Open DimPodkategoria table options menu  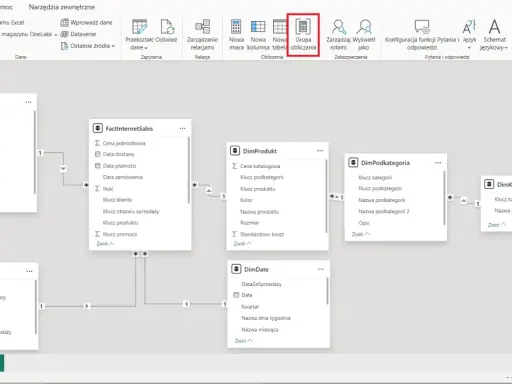tap(438, 163)
